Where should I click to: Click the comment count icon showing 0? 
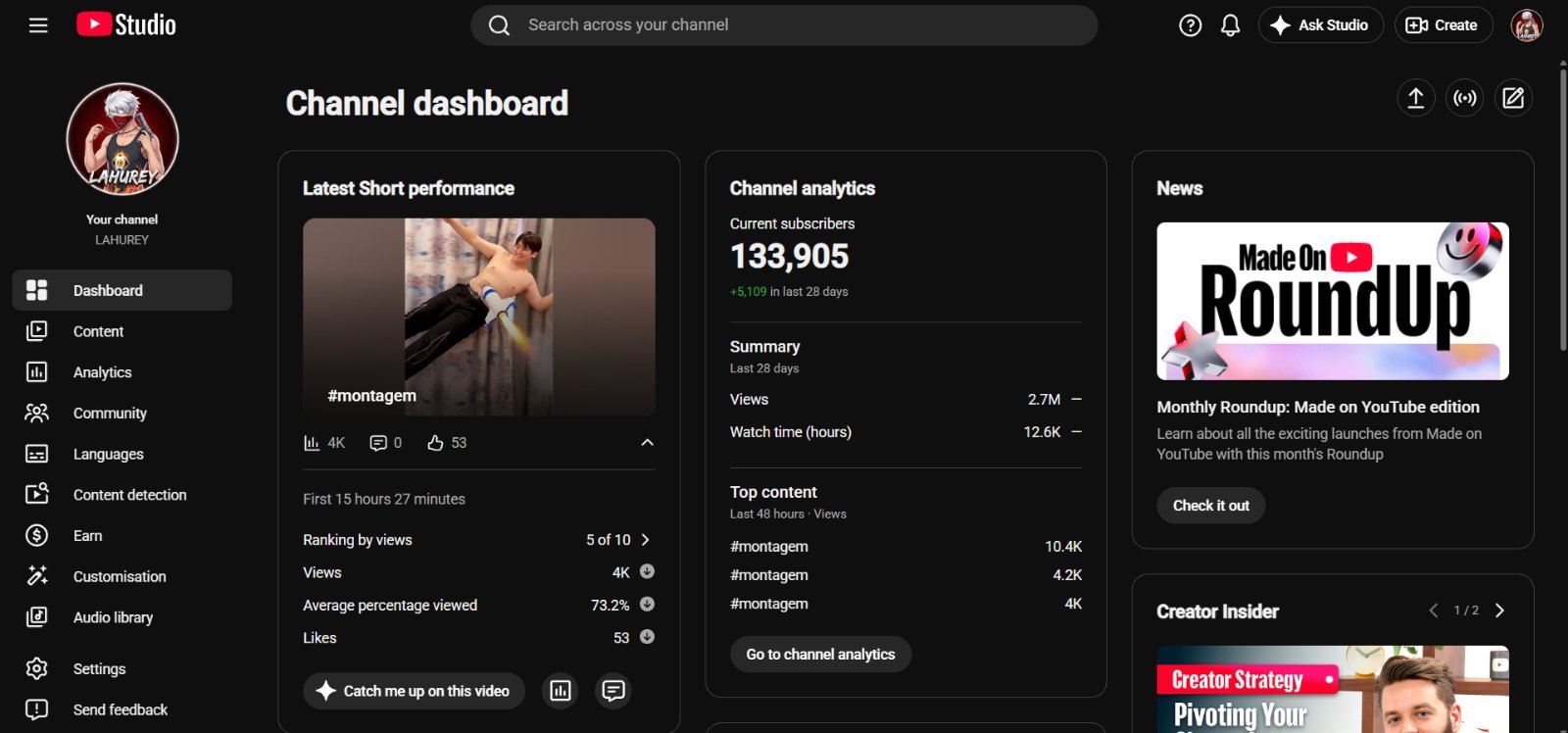click(385, 443)
